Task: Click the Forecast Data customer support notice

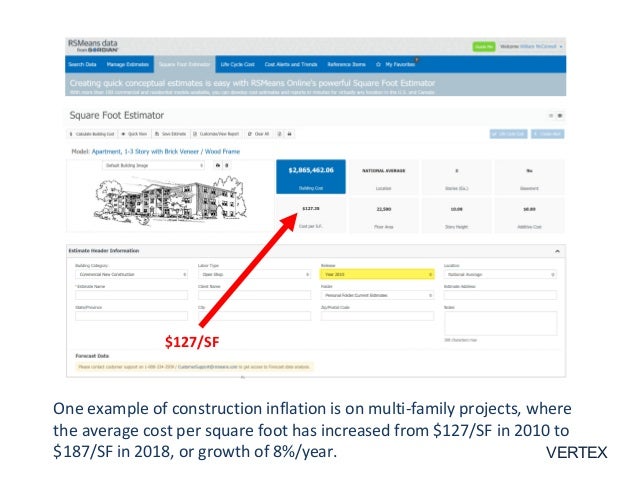Action: coord(194,367)
